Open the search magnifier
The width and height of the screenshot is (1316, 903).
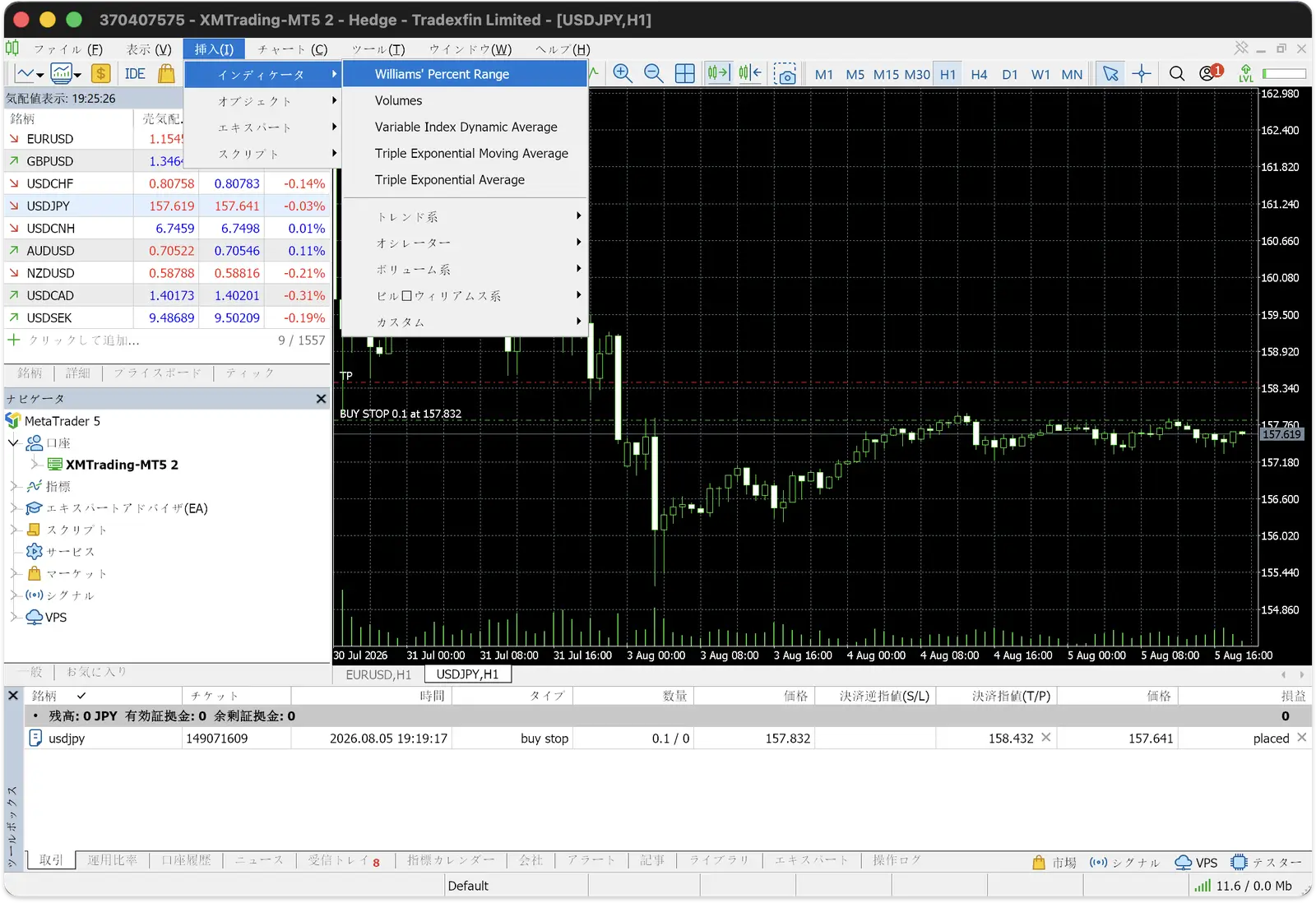[x=1177, y=74]
